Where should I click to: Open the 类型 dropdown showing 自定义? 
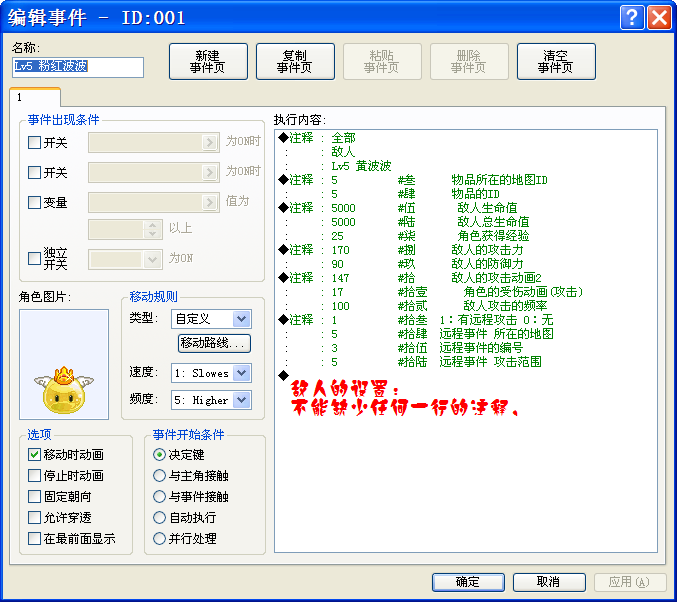tap(212, 320)
